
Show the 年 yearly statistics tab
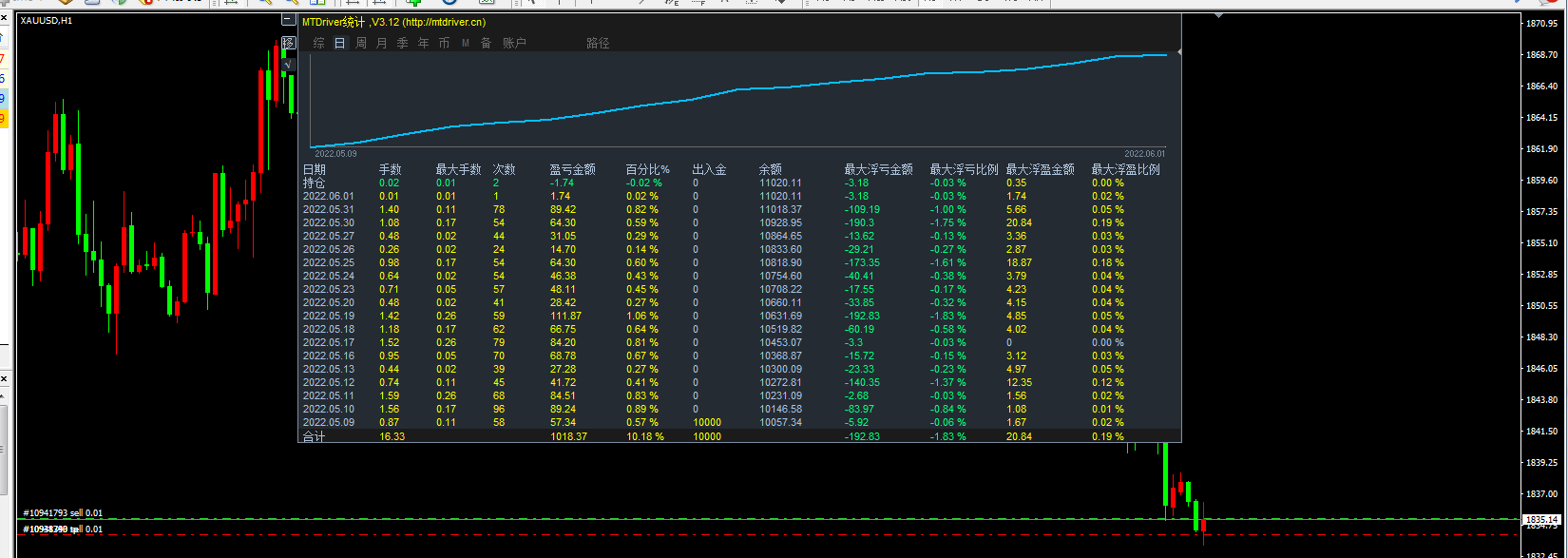coord(424,43)
